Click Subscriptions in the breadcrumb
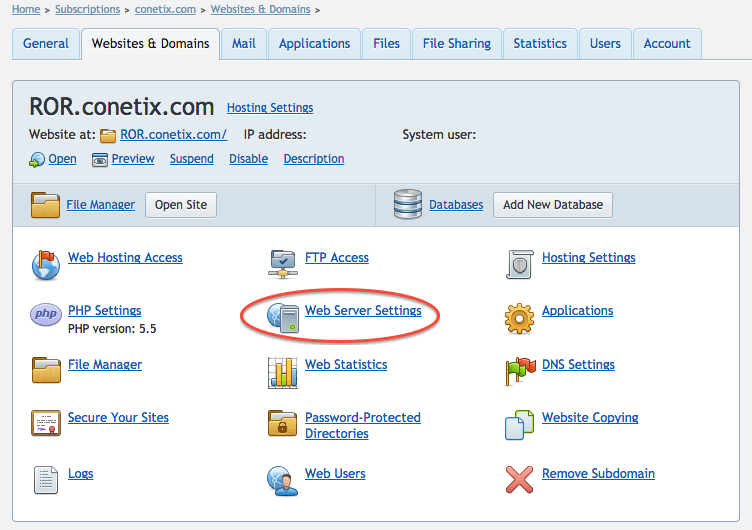 point(88,9)
